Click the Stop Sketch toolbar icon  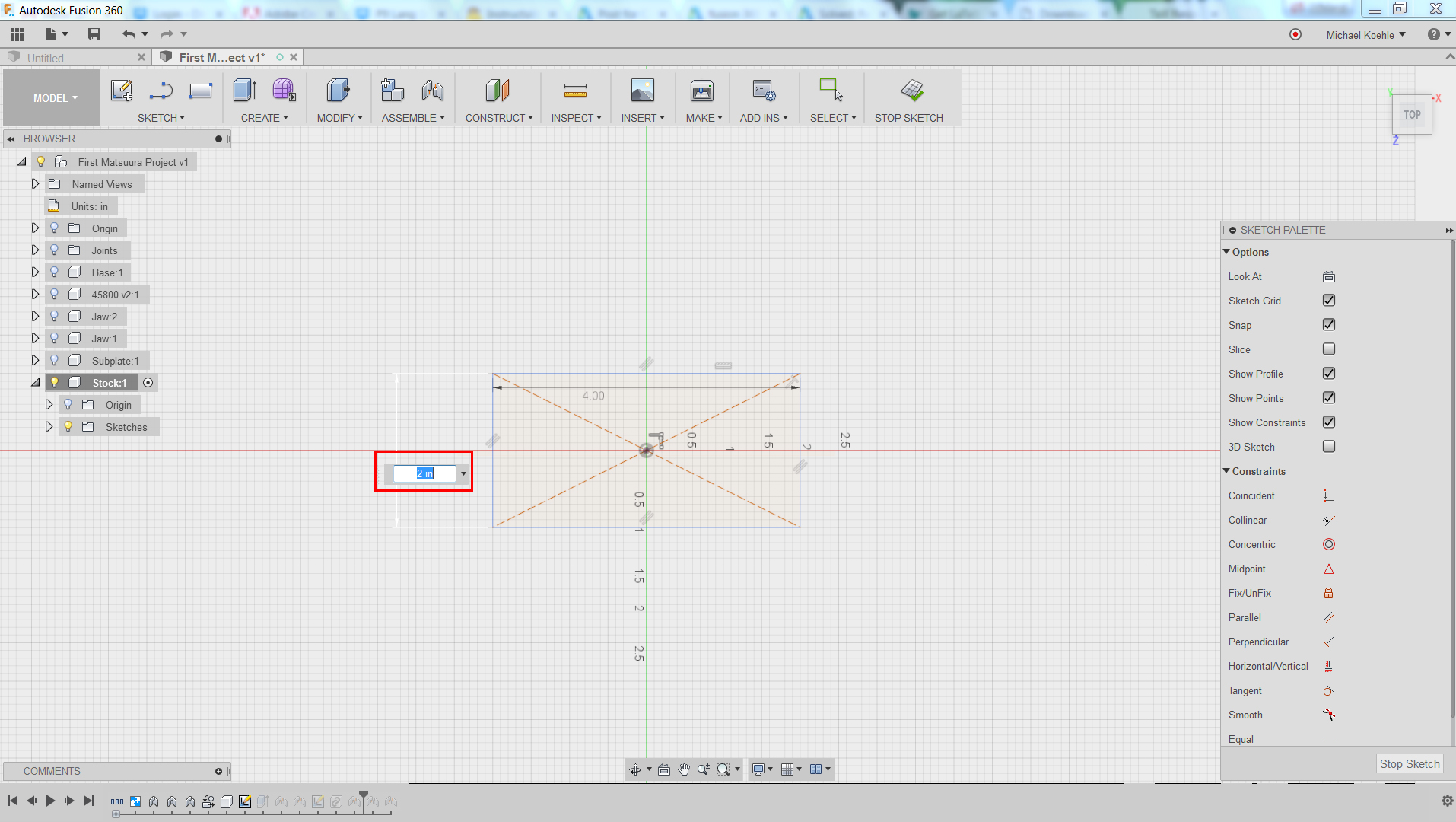pyautogui.click(x=912, y=91)
